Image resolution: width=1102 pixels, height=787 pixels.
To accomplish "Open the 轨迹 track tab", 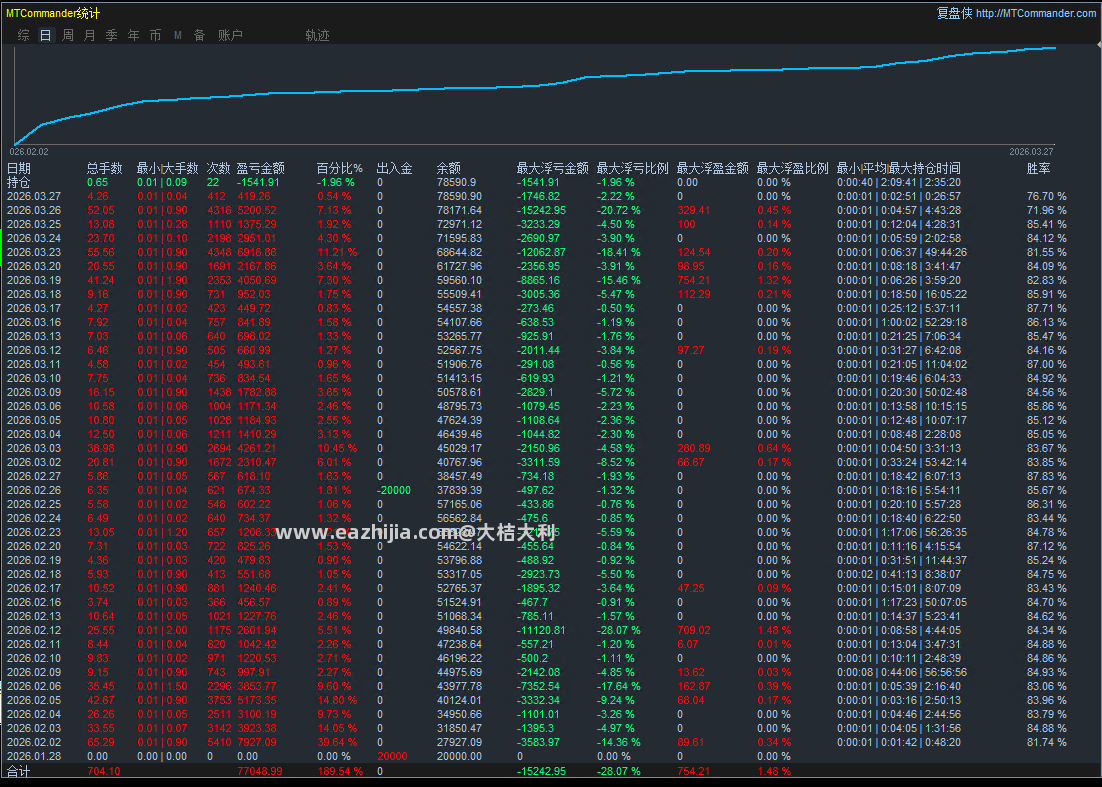I will click(317, 35).
